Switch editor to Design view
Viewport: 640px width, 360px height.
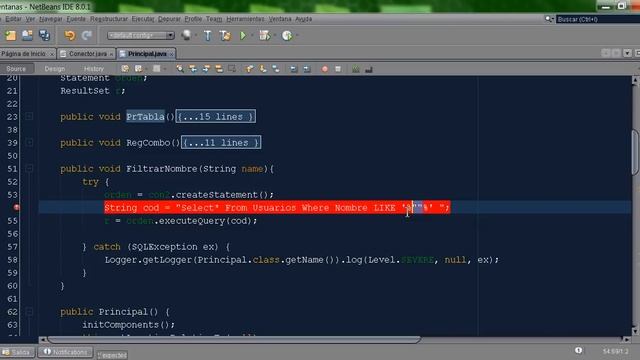[x=55, y=69]
